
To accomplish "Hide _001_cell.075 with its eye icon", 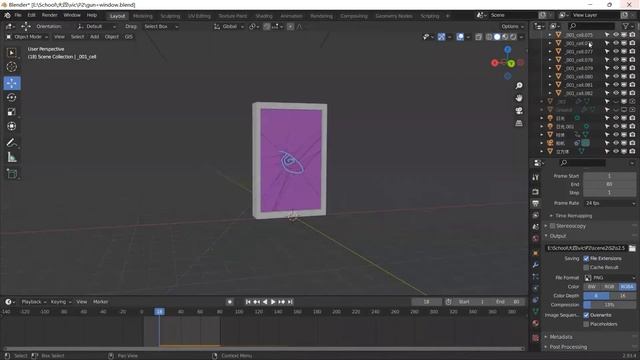I will (x=616, y=35).
